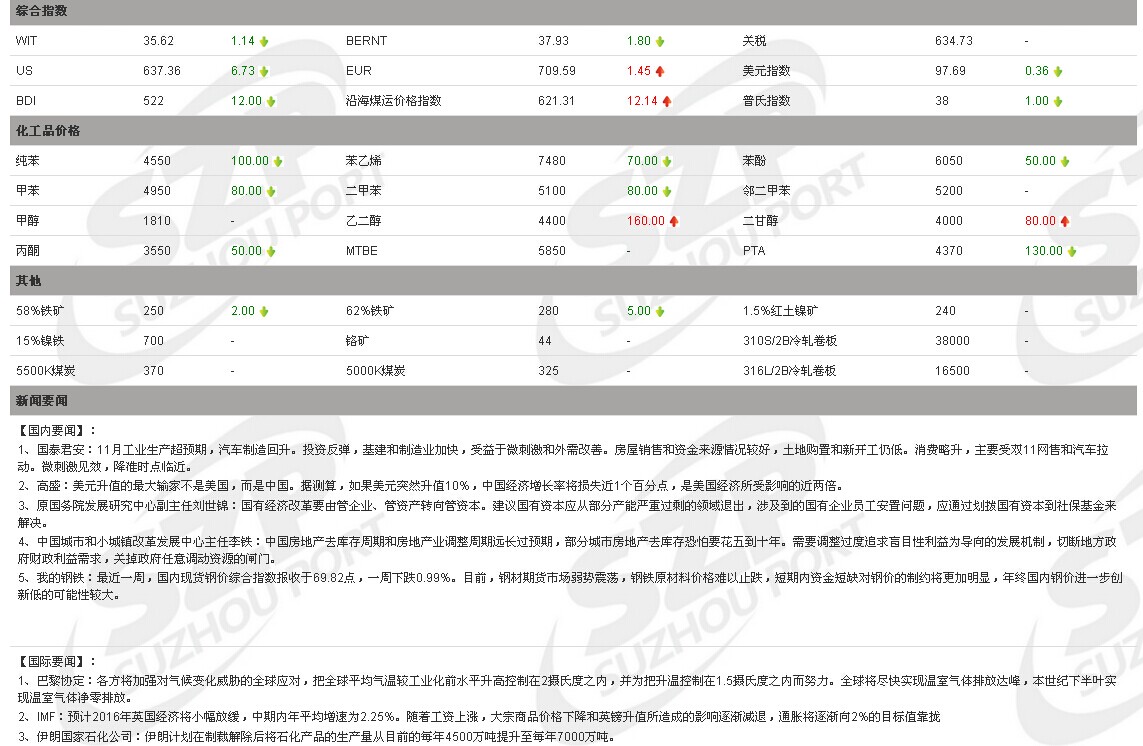Screen dimensions: 1143x746
Task: Click the 58%铁矿 label
Action: tap(40, 311)
